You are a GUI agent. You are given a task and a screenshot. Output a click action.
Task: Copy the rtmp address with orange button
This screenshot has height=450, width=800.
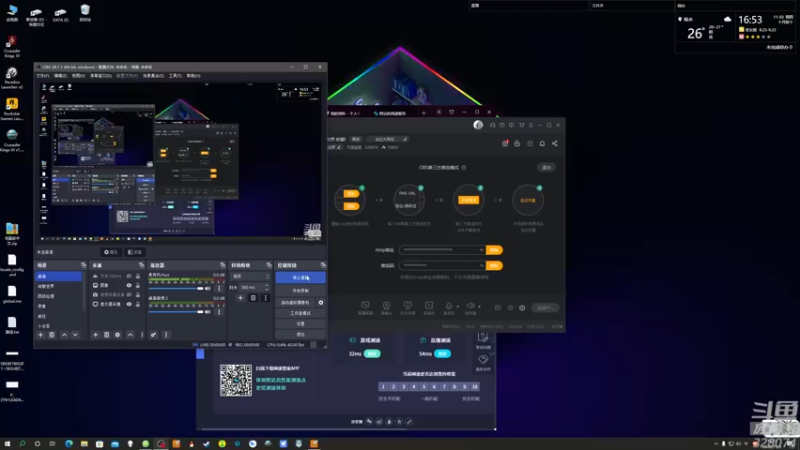click(494, 250)
